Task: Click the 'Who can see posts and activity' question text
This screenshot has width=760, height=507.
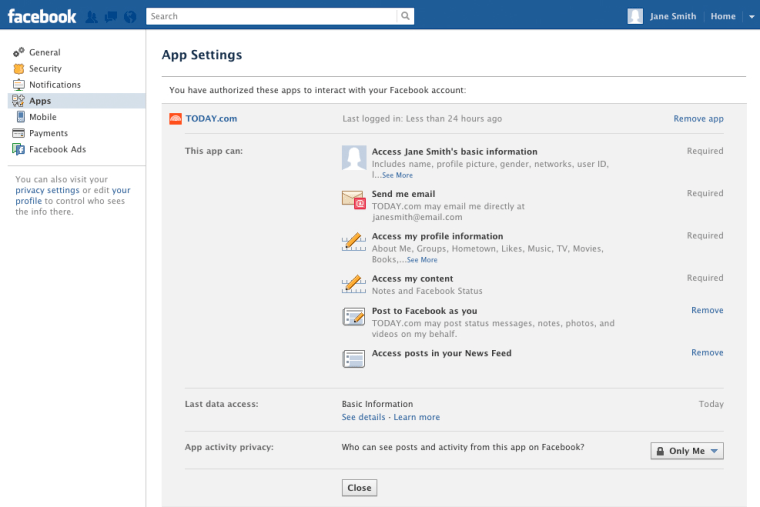Action: click(463, 447)
